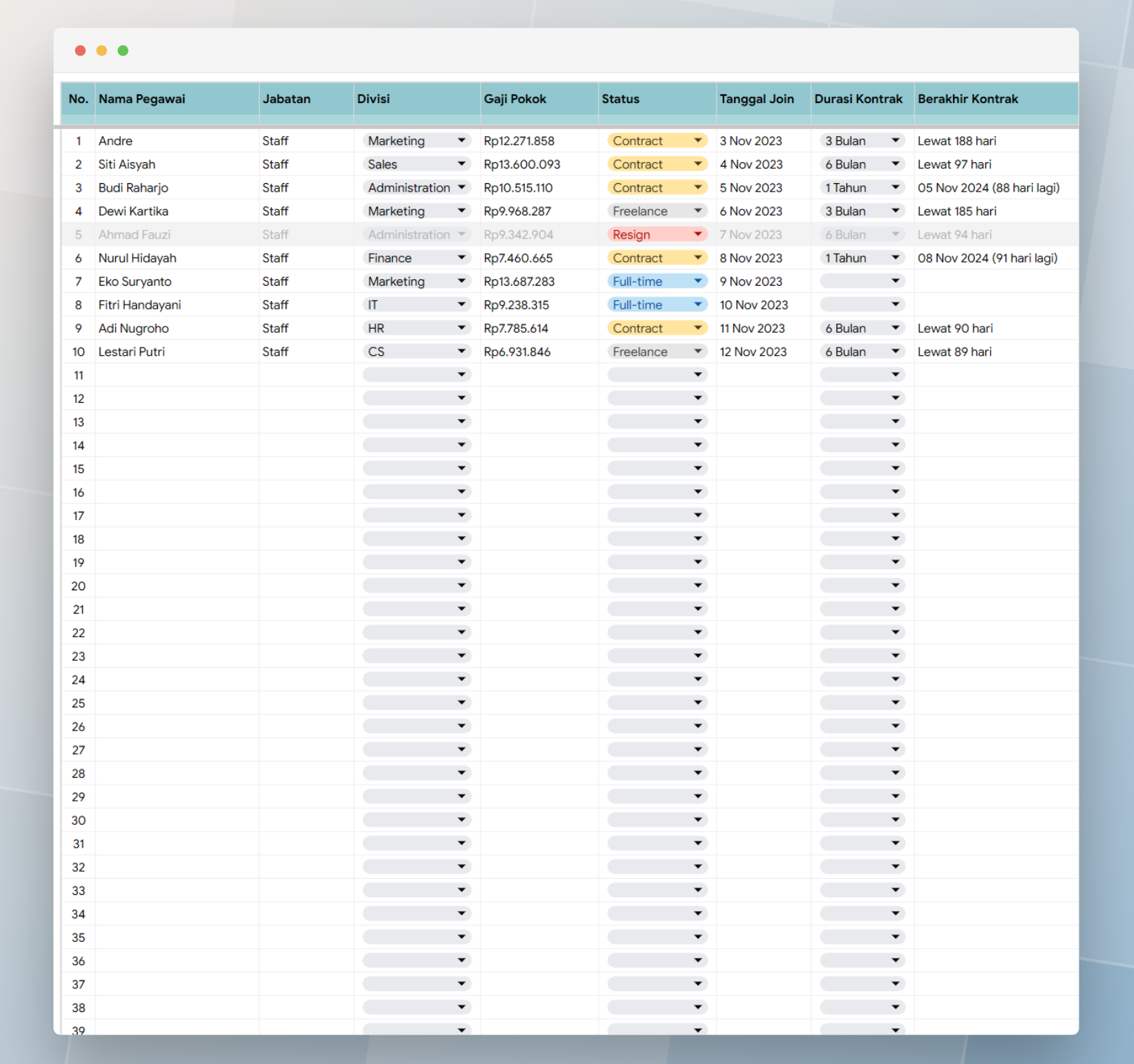Open empty Status dropdown in row 25

(657, 703)
